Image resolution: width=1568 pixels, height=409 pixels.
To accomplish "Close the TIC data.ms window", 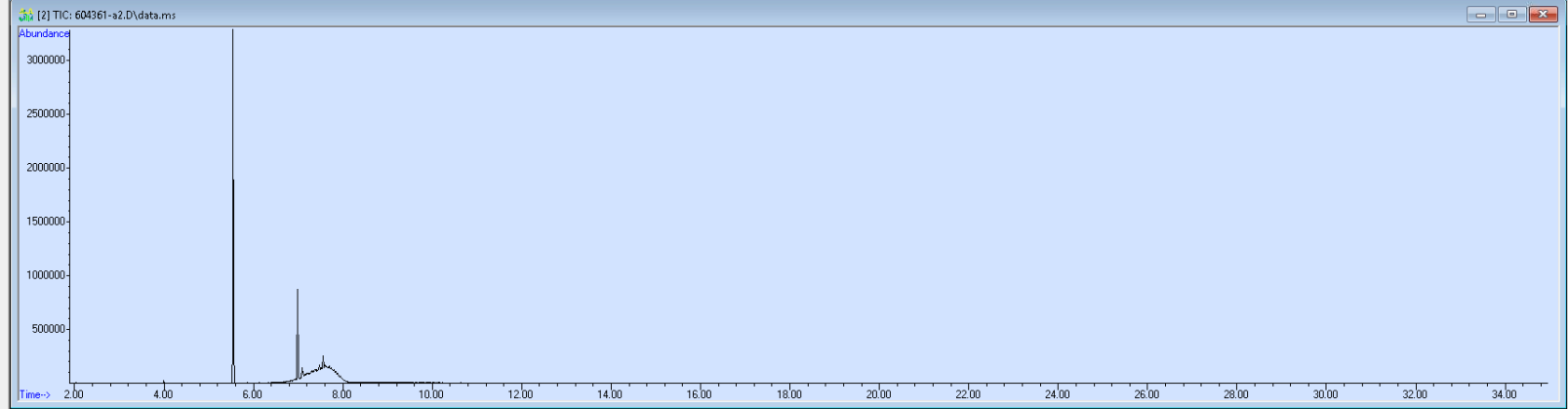I will tap(1544, 15).
